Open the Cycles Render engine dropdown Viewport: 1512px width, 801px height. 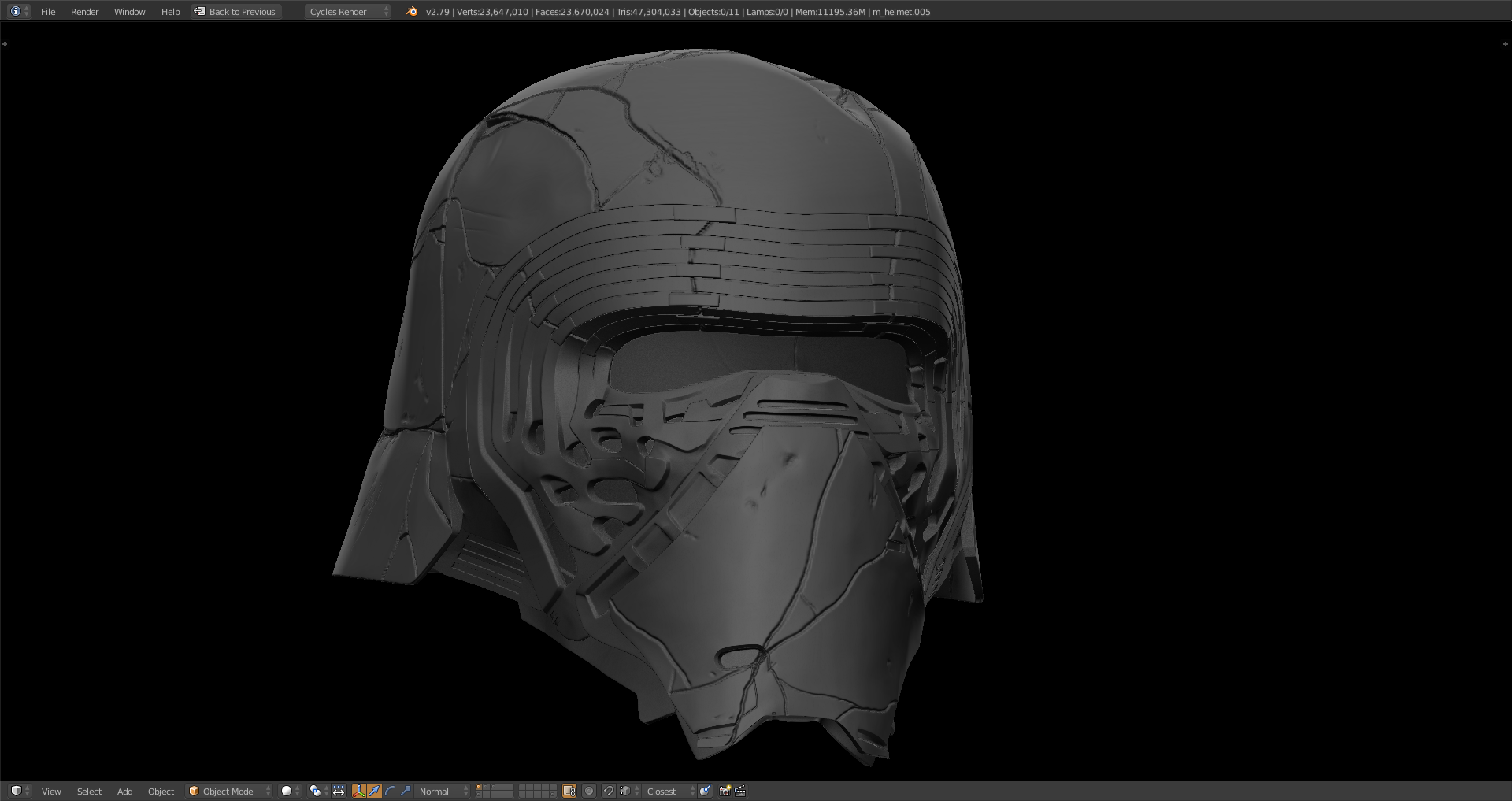(347, 12)
